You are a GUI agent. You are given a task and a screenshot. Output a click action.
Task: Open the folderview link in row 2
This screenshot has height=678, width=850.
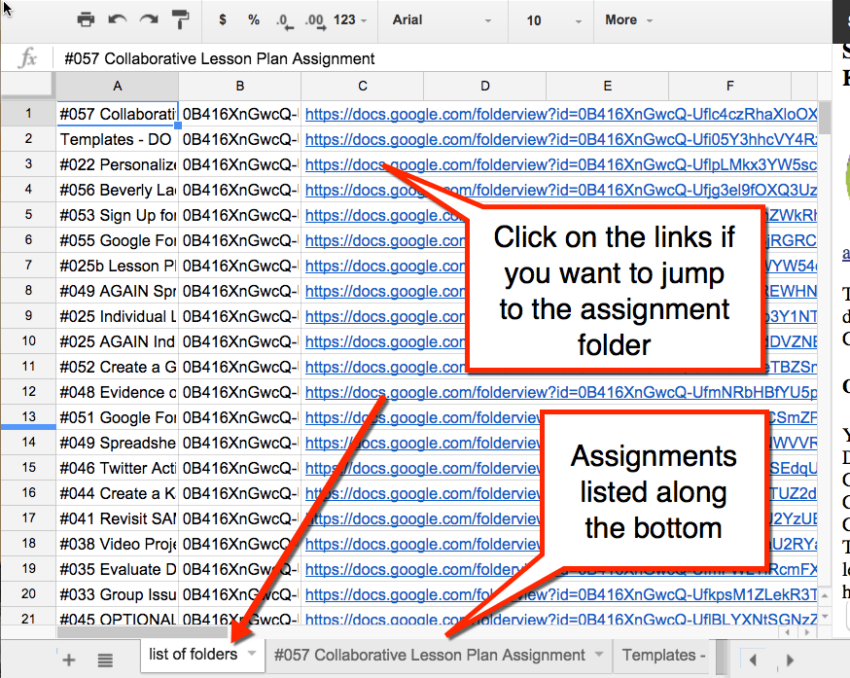(x=561, y=140)
